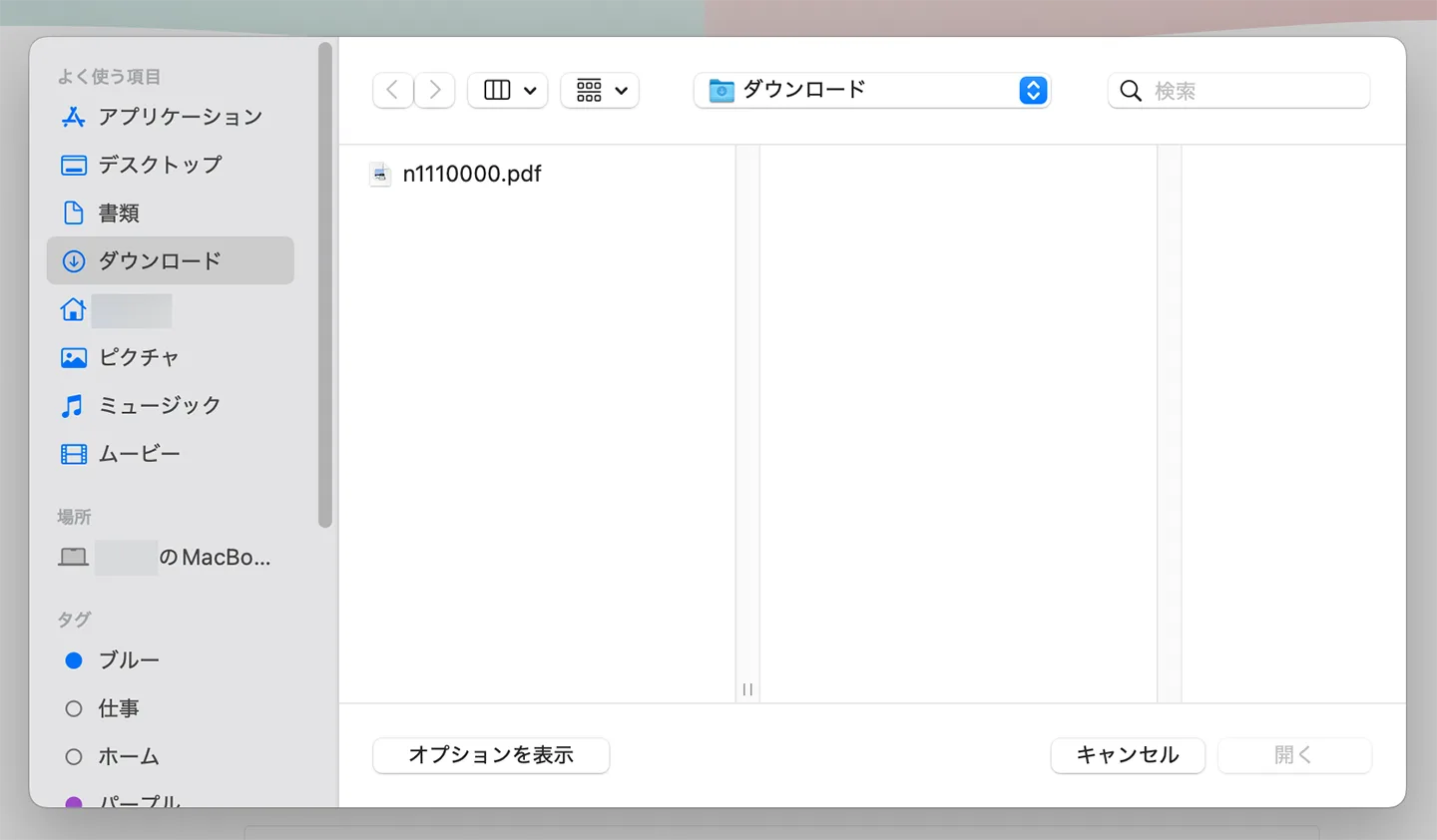This screenshot has width=1437, height=840.
Task: Click the オプションを表示 button
Action: click(x=490, y=755)
